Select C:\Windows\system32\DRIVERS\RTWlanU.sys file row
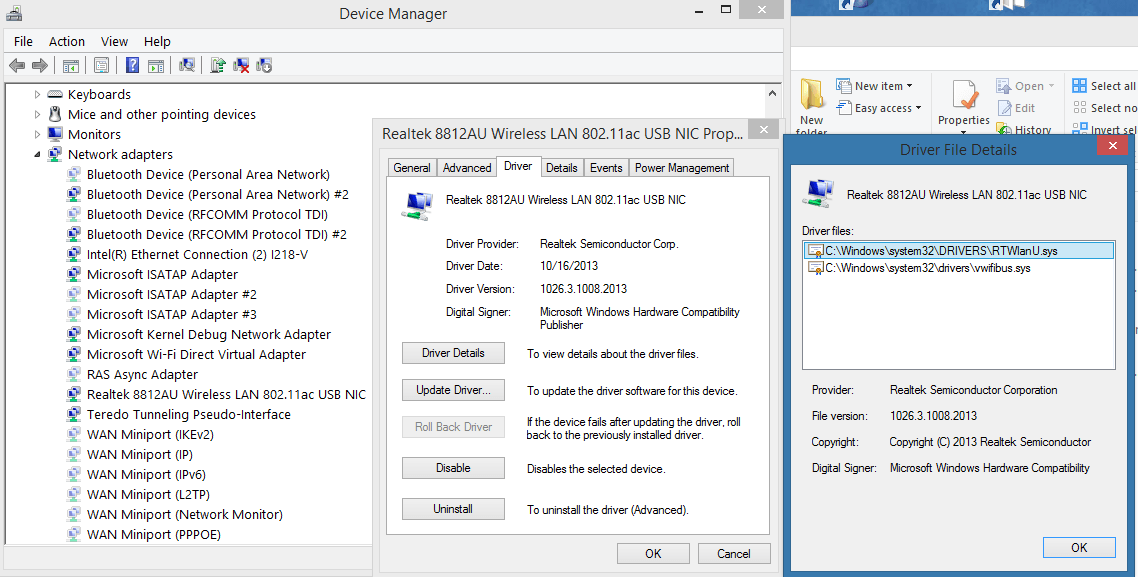 (959, 251)
